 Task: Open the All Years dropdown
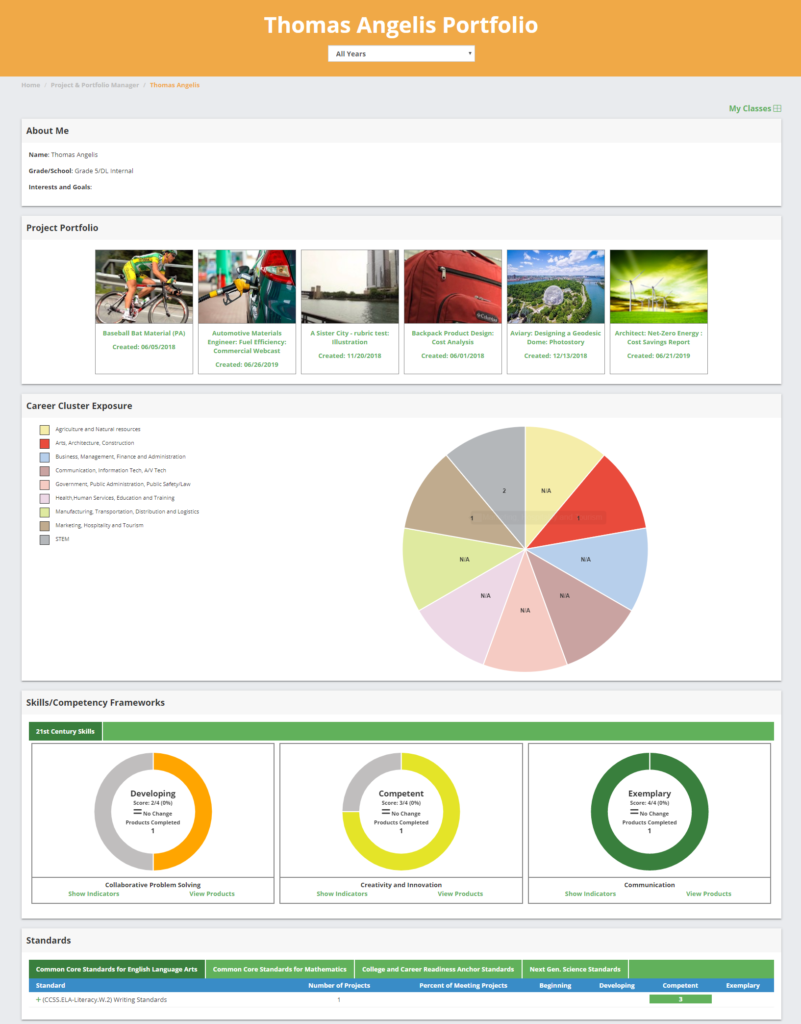click(400, 54)
